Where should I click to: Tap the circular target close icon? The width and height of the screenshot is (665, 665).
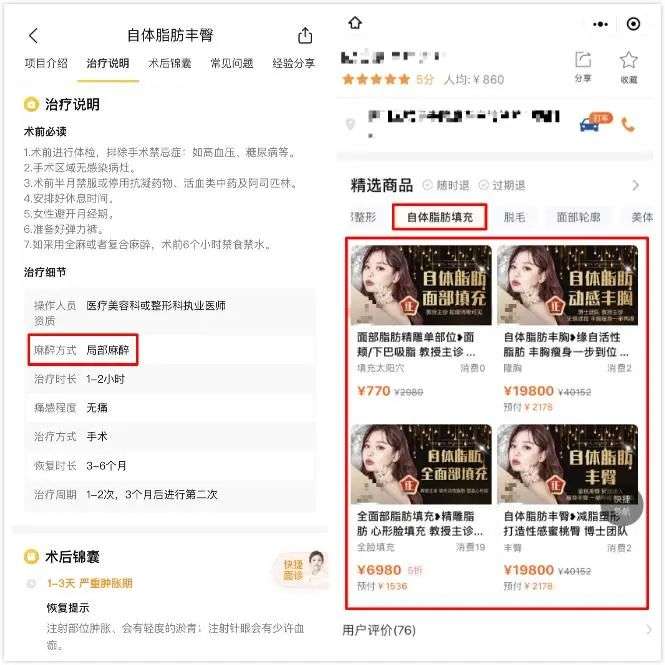tap(633, 24)
